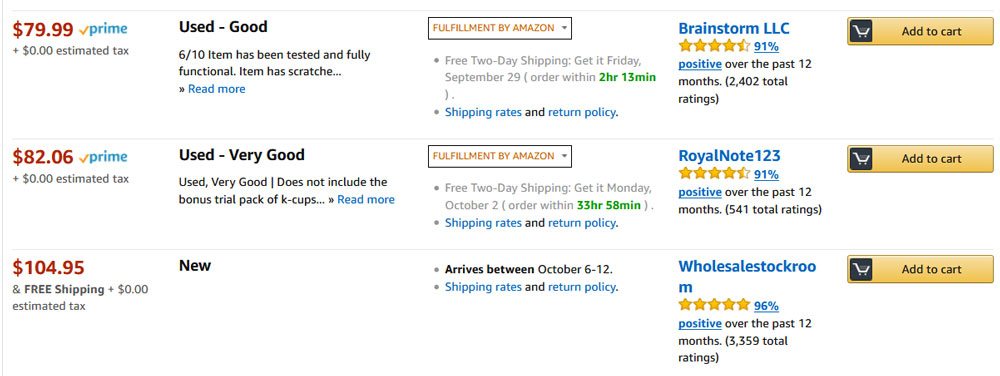Viewport: 1000px width, 376px height.
Task: Click star rating under RoyalNote123
Action: click(714, 173)
